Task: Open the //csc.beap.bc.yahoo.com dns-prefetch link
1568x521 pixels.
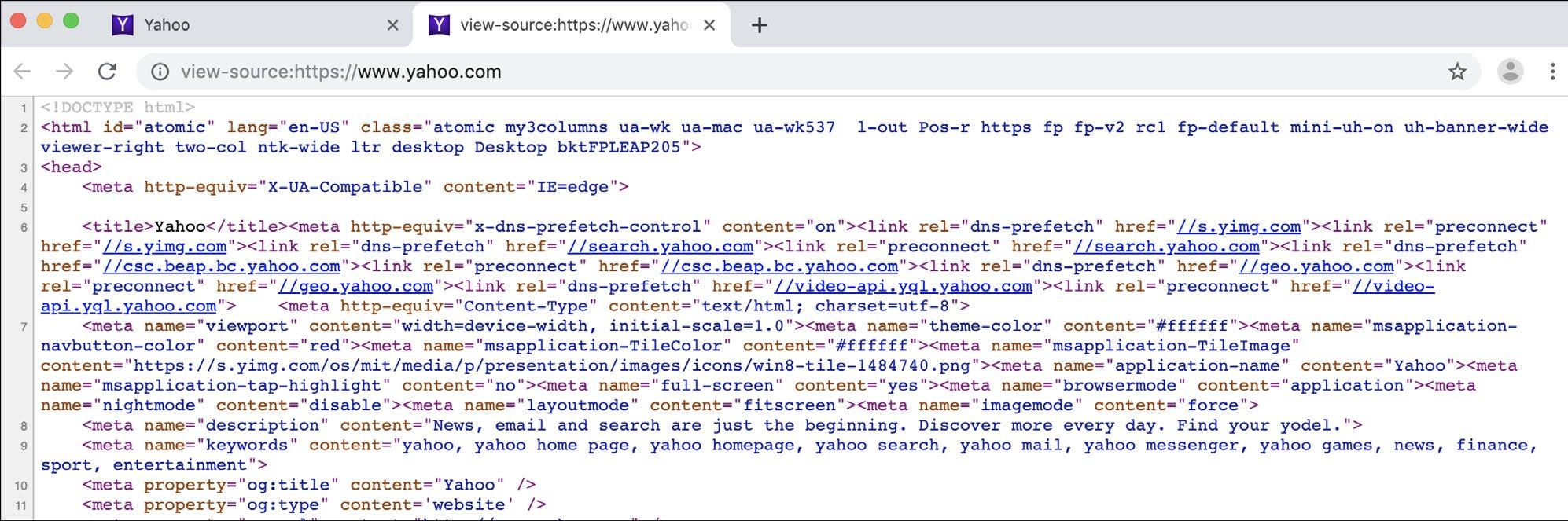Action: tap(222, 266)
